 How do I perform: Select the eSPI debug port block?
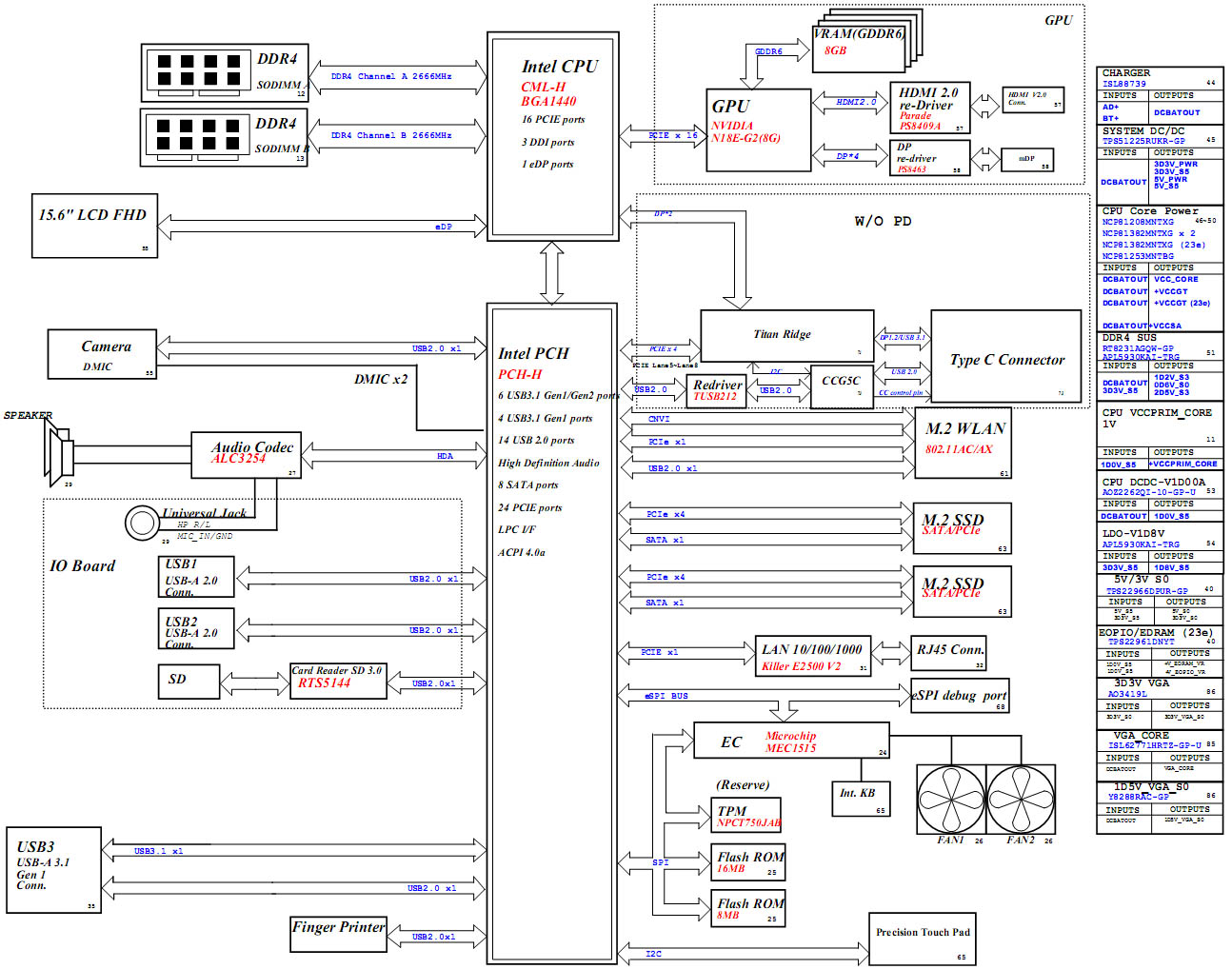coord(960,695)
